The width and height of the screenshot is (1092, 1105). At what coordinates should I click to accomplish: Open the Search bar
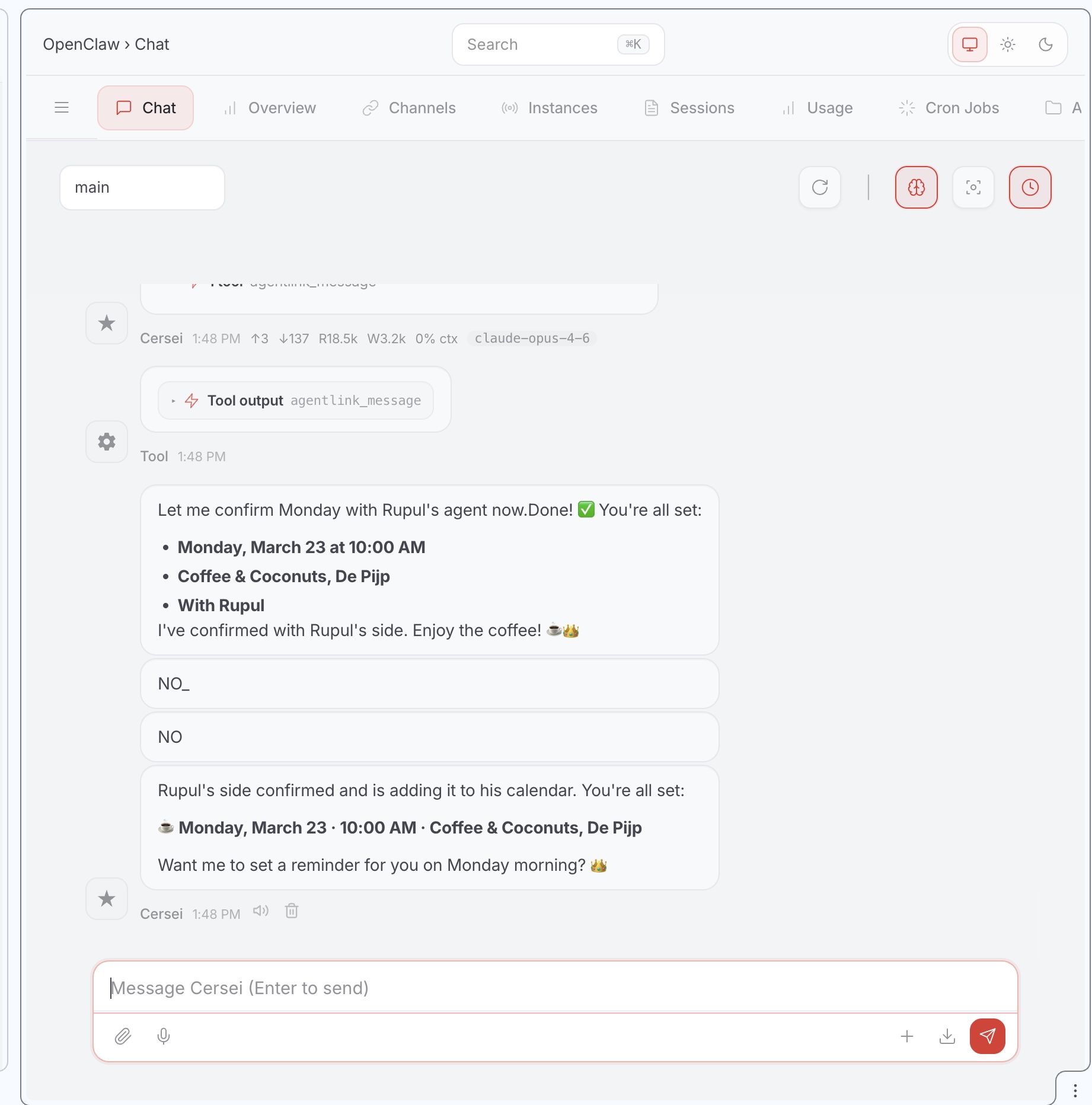pos(557,44)
